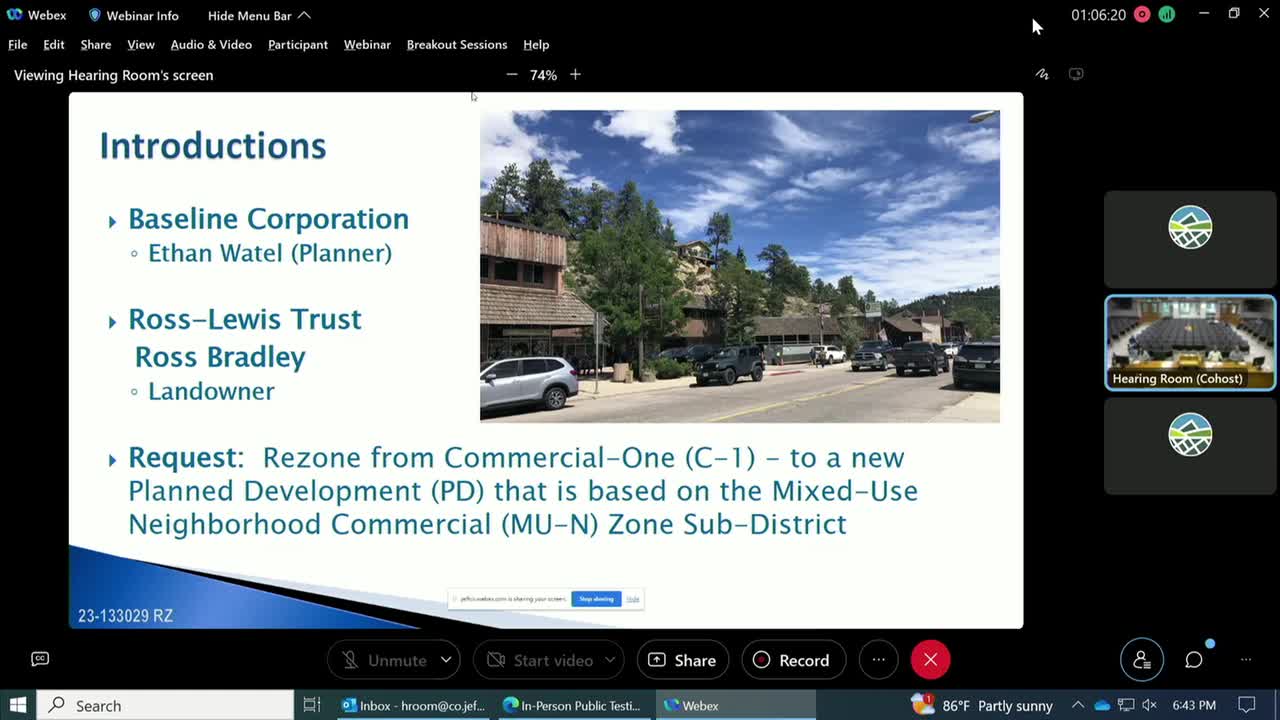Open the annotation pen tool

tap(1042, 73)
